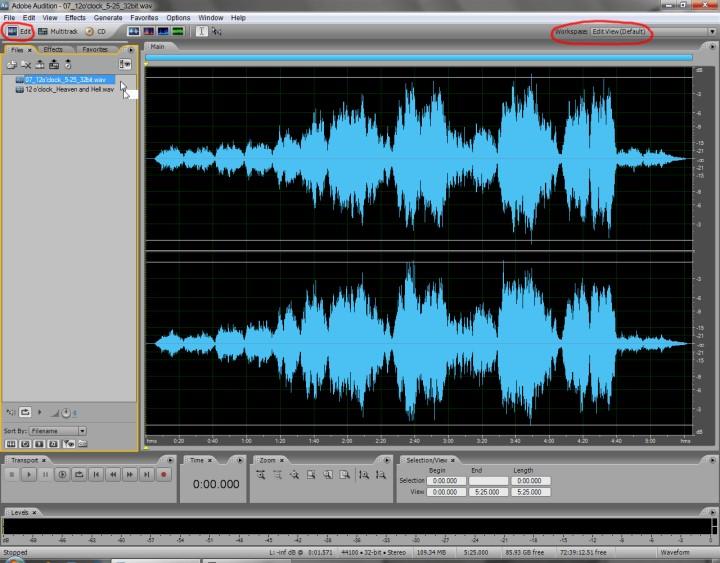Screen dimensions: 720x563
Task: Toggle Spectral Frequency Display view
Action: pyautogui.click(x=148, y=31)
